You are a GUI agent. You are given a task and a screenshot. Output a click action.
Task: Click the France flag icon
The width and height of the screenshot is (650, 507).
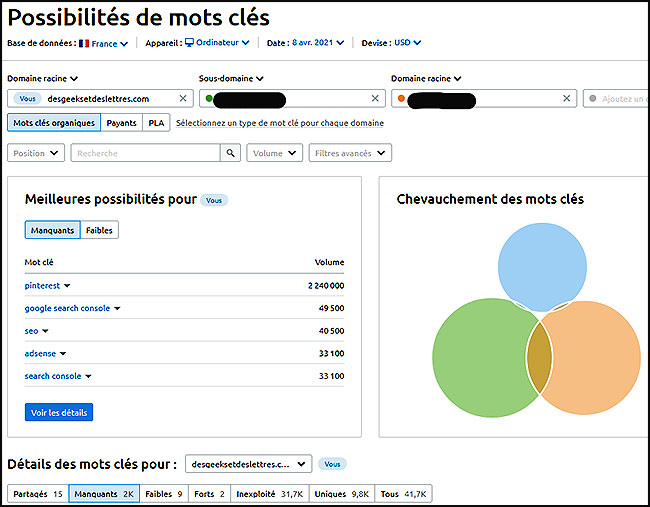tap(84, 43)
